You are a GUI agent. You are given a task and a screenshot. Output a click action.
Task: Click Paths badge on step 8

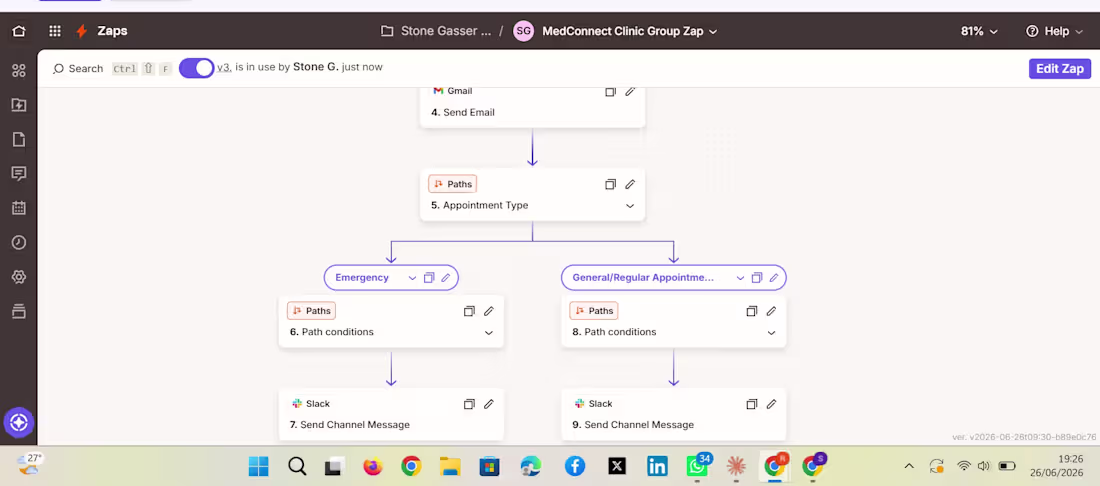tap(593, 311)
